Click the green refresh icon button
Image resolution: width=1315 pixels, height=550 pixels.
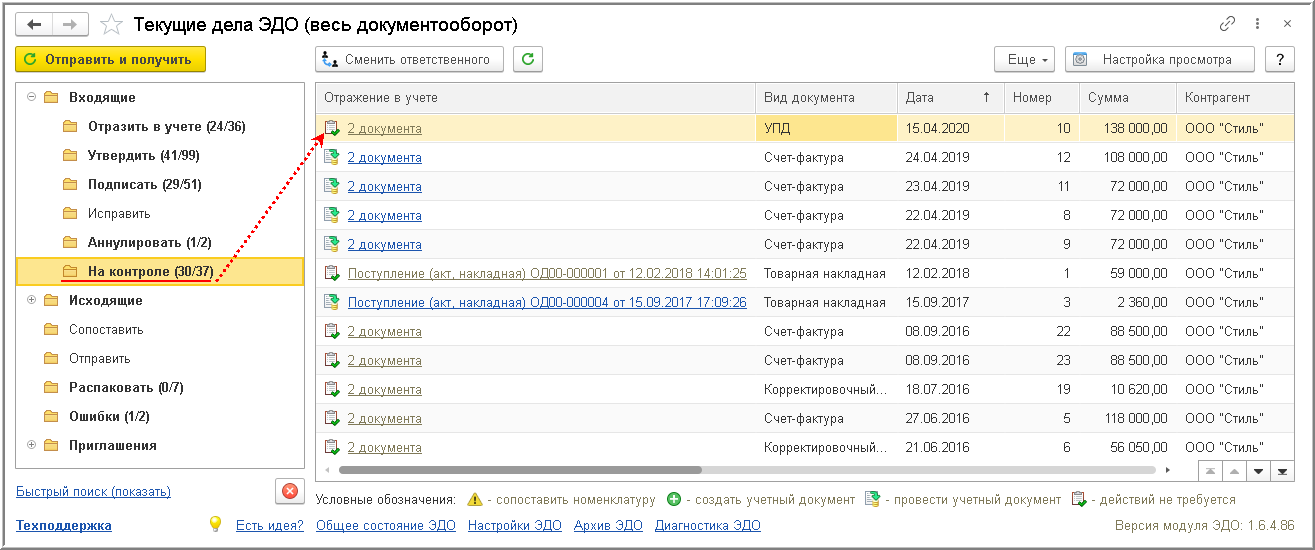pyautogui.click(x=527, y=60)
